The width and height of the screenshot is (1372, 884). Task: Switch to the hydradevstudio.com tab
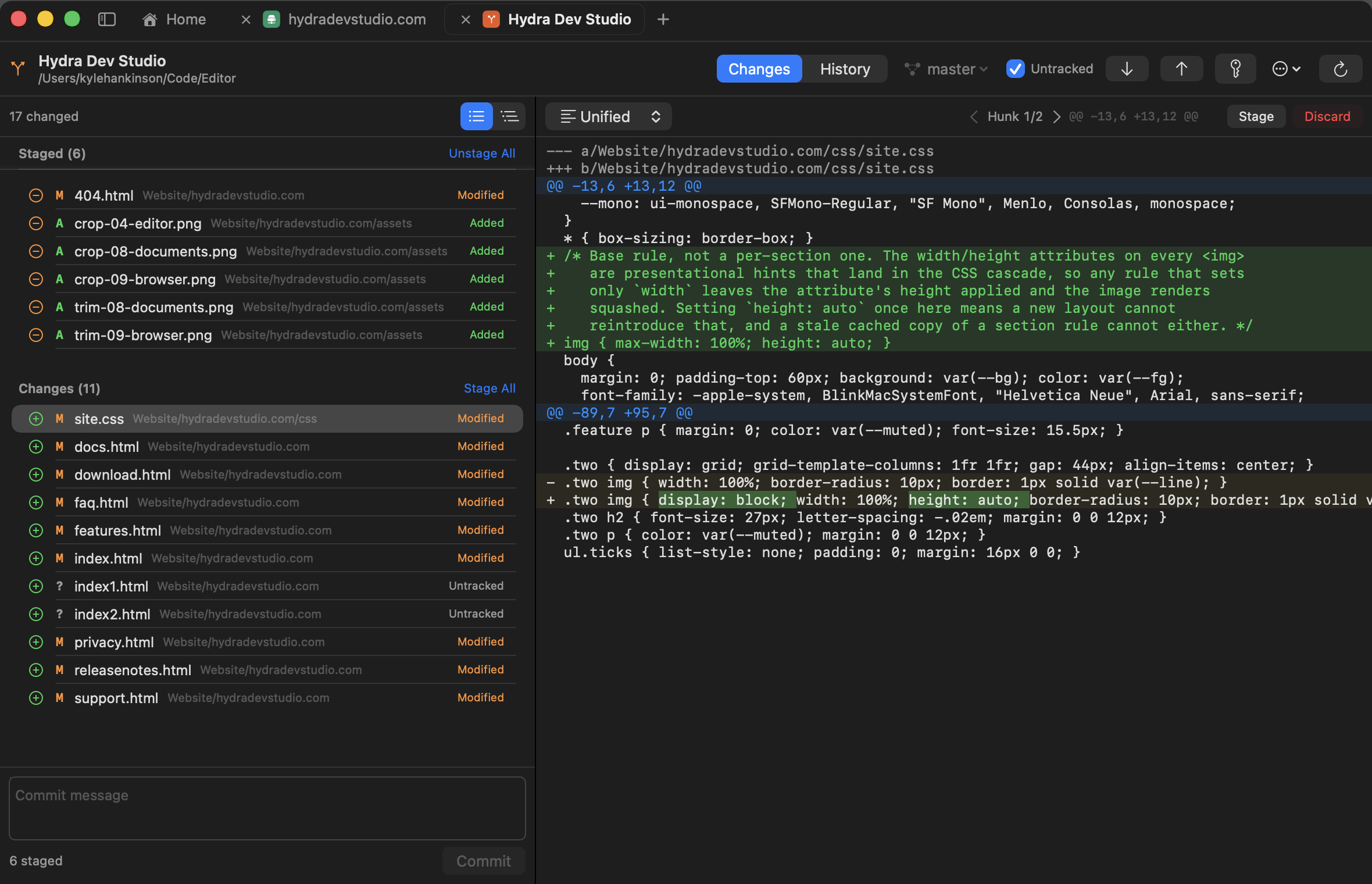(344, 20)
